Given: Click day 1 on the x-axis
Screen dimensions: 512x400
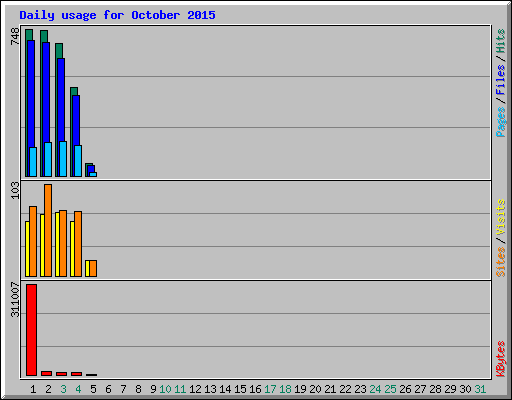Looking at the screenshot, I should tap(33, 389).
